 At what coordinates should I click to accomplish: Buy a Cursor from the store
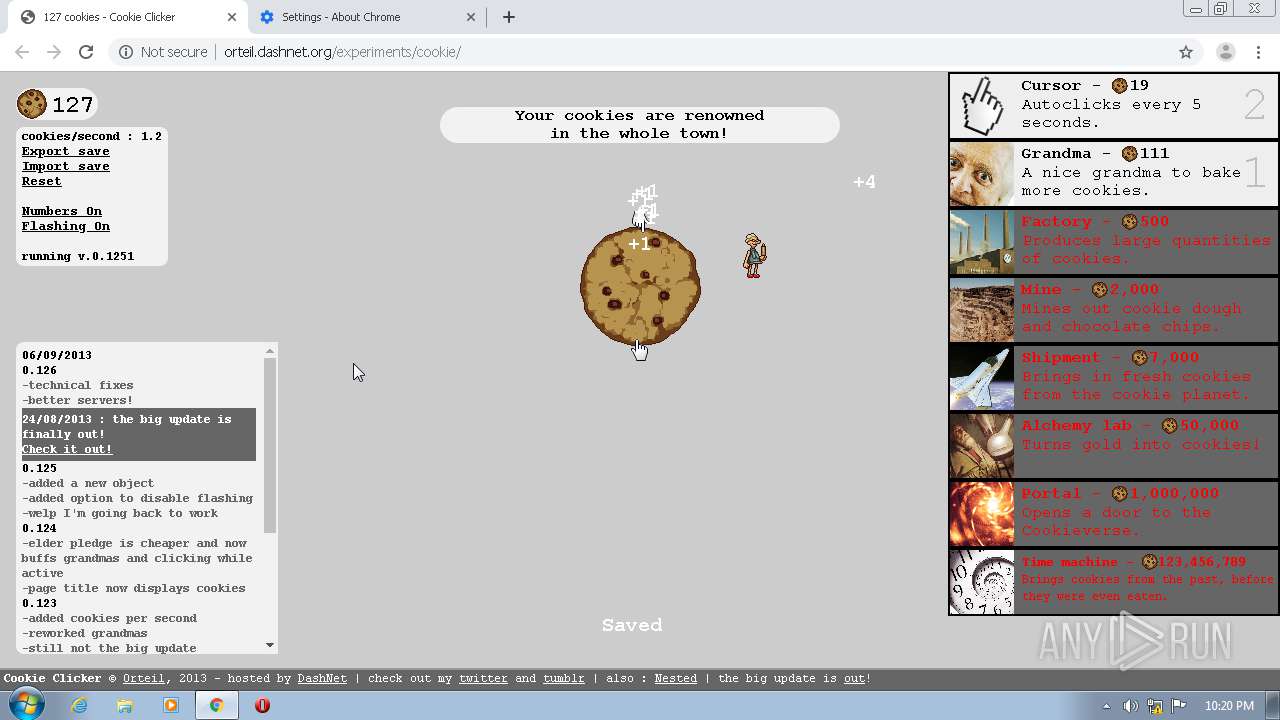(1114, 106)
